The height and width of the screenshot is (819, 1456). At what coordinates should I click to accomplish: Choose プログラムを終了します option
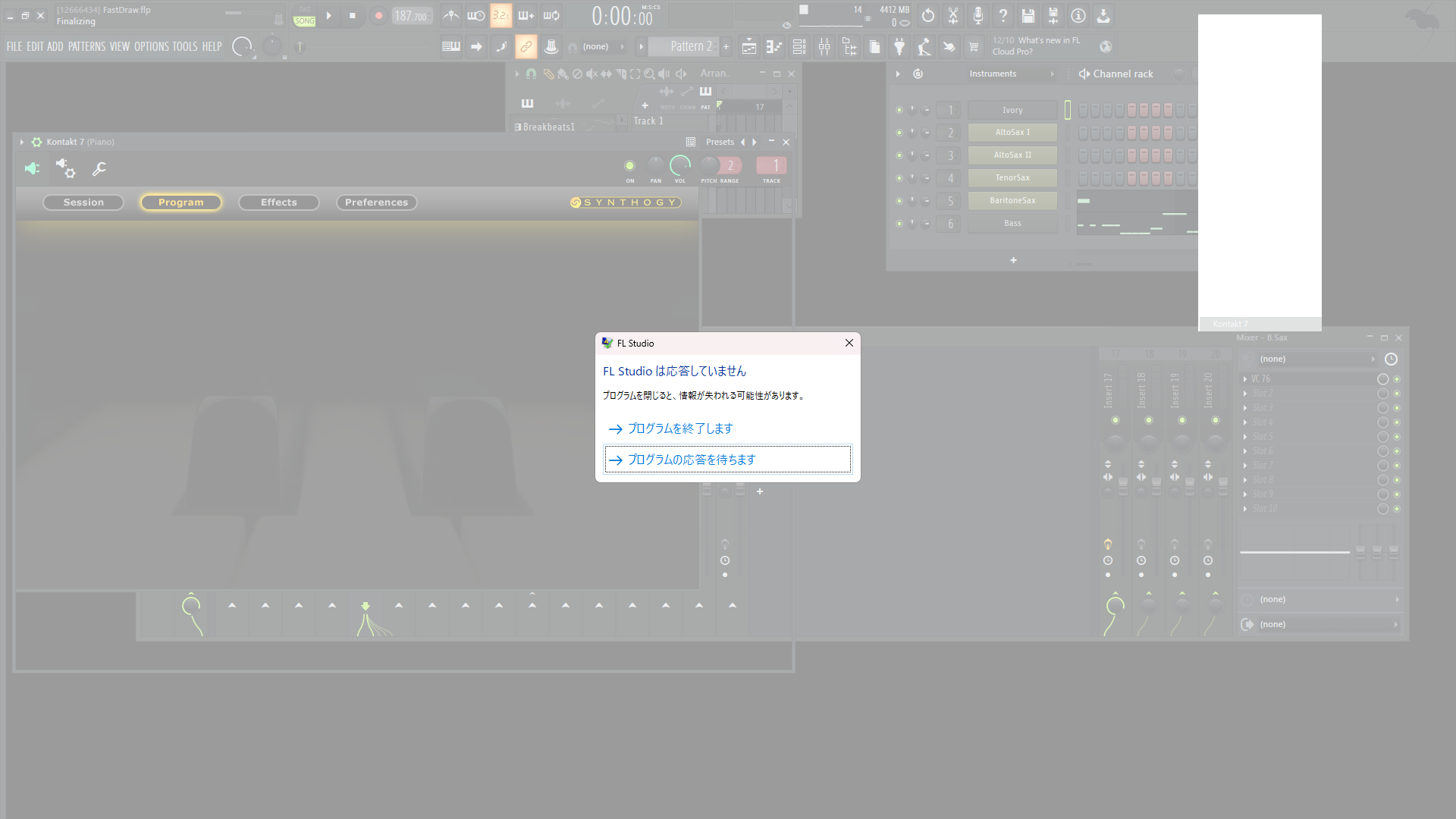[679, 428]
